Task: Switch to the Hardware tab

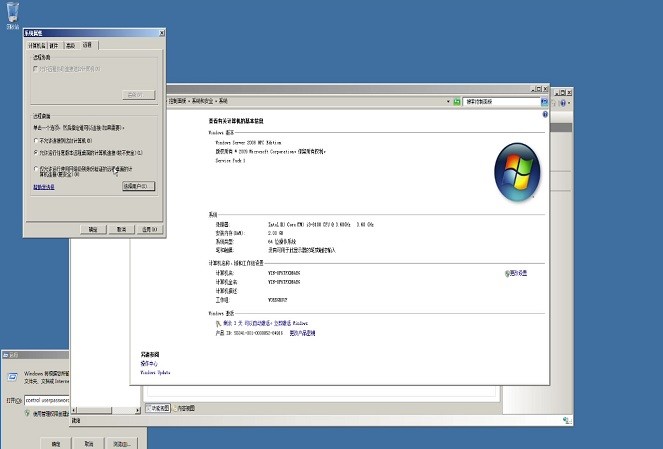Action: pyautogui.click(x=54, y=45)
